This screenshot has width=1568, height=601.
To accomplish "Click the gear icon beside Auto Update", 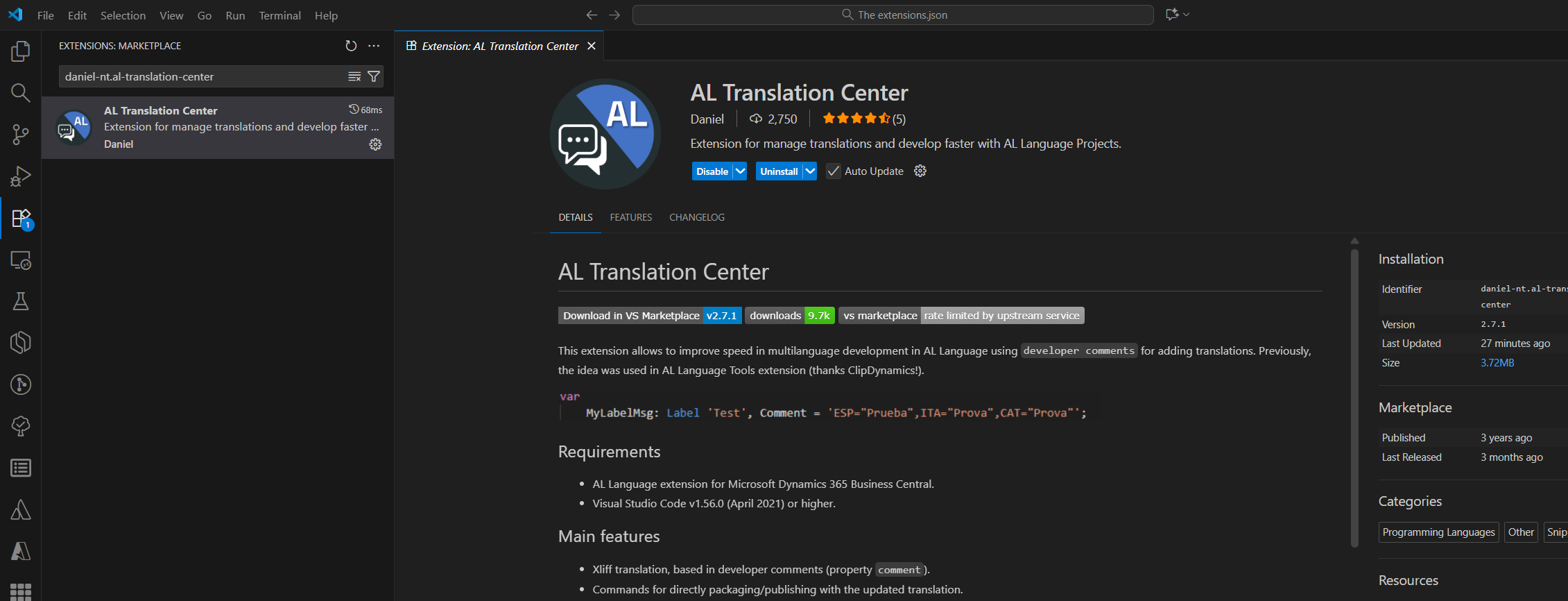I will [920, 171].
